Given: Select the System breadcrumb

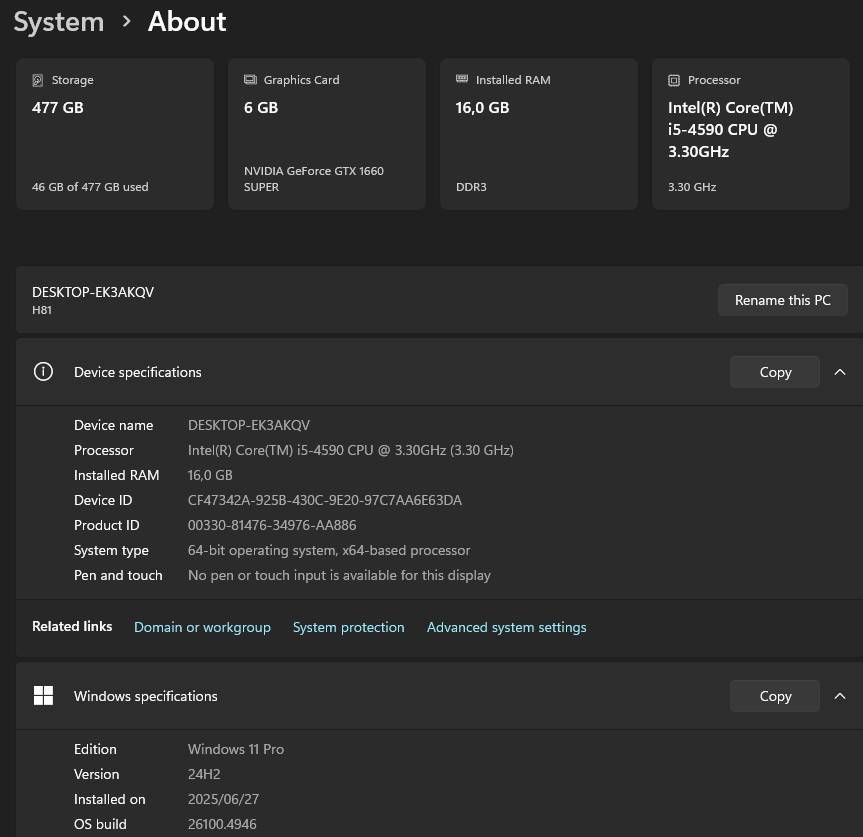Looking at the screenshot, I should point(58,21).
